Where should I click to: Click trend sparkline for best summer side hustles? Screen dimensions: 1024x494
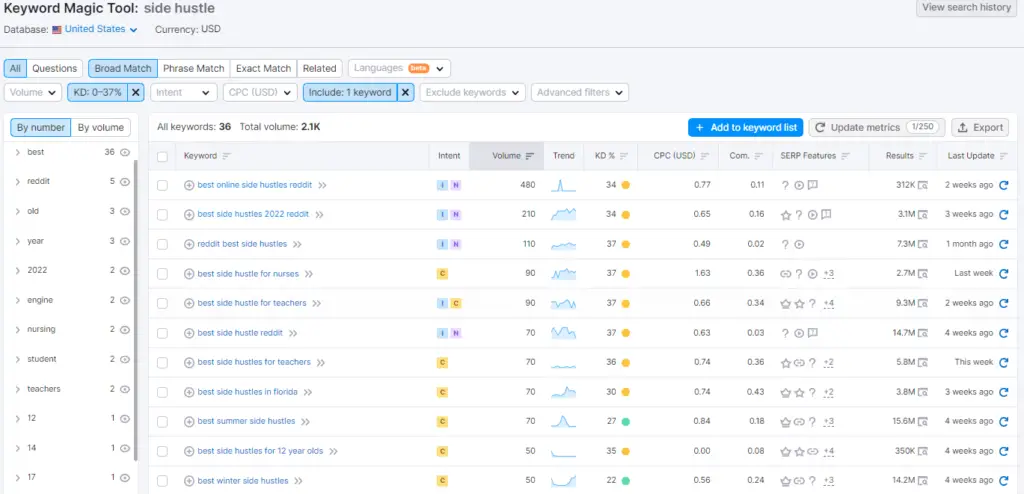pos(564,421)
